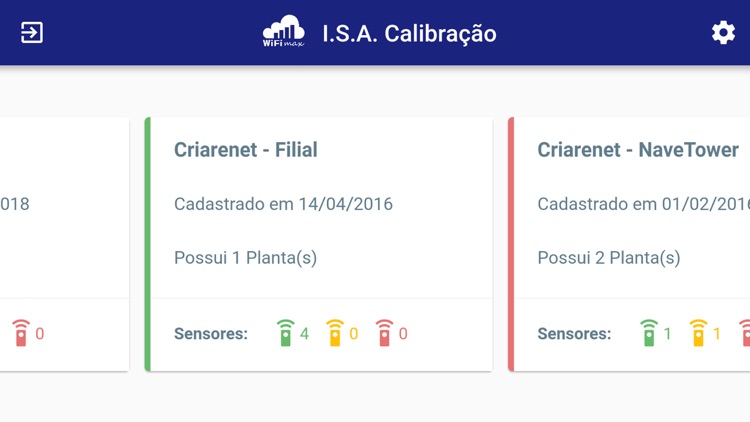Click green sensor icon on Criarenet - NaveTower

tap(649, 333)
